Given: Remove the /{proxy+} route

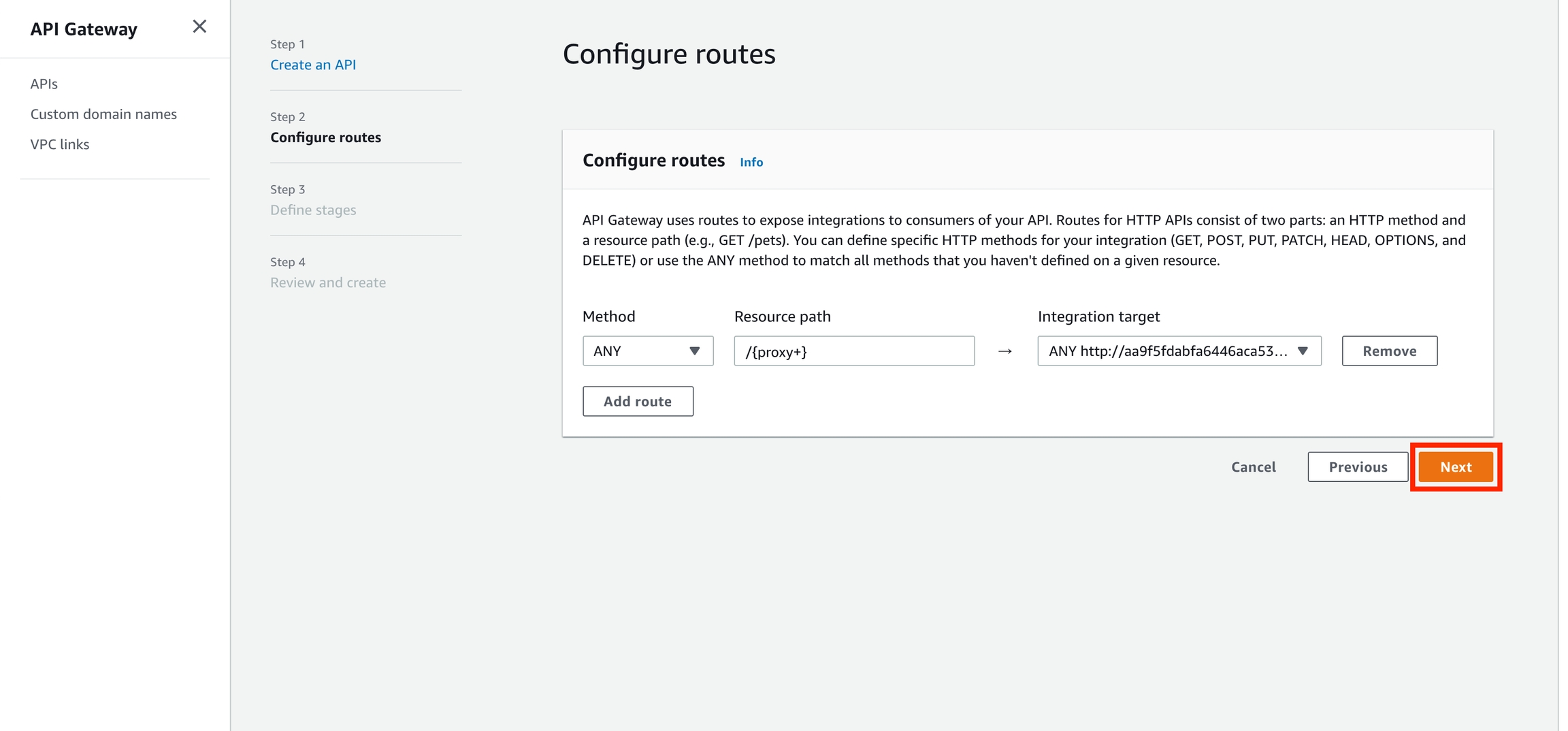Looking at the screenshot, I should 1389,351.
